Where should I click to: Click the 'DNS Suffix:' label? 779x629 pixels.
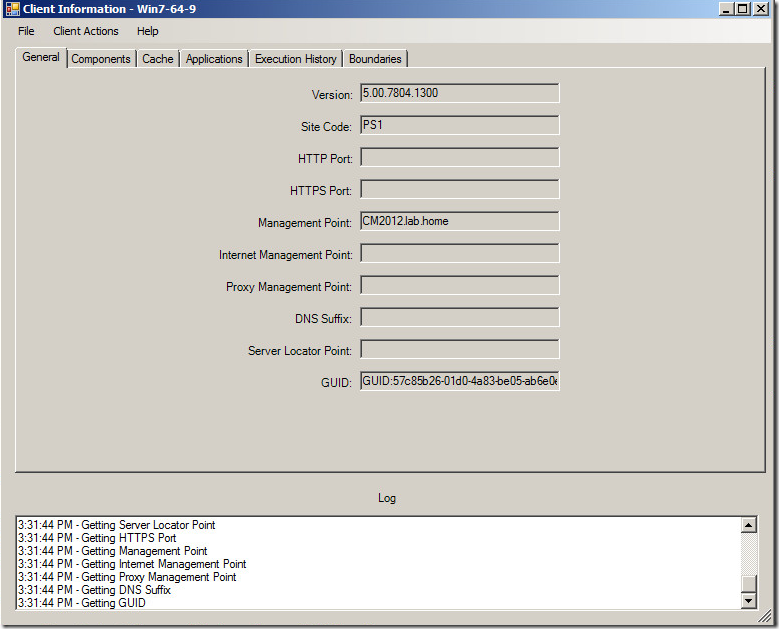pos(323,318)
